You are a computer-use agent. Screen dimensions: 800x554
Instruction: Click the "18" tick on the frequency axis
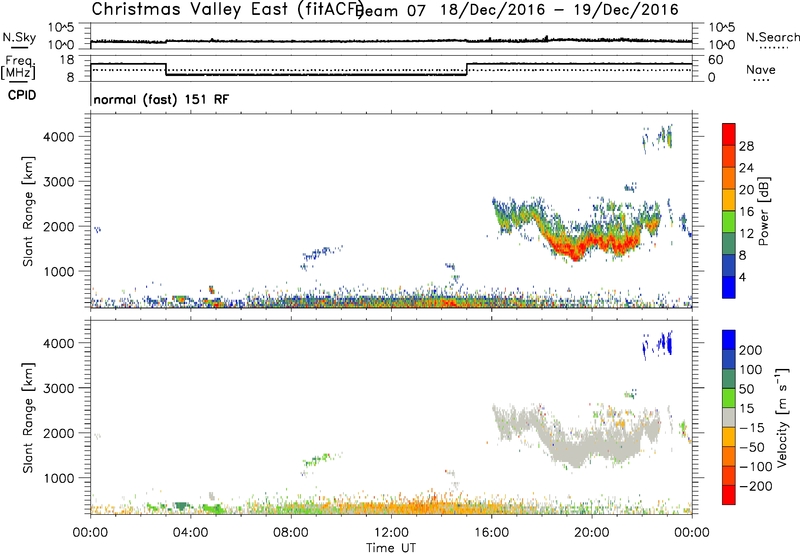point(67,60)
